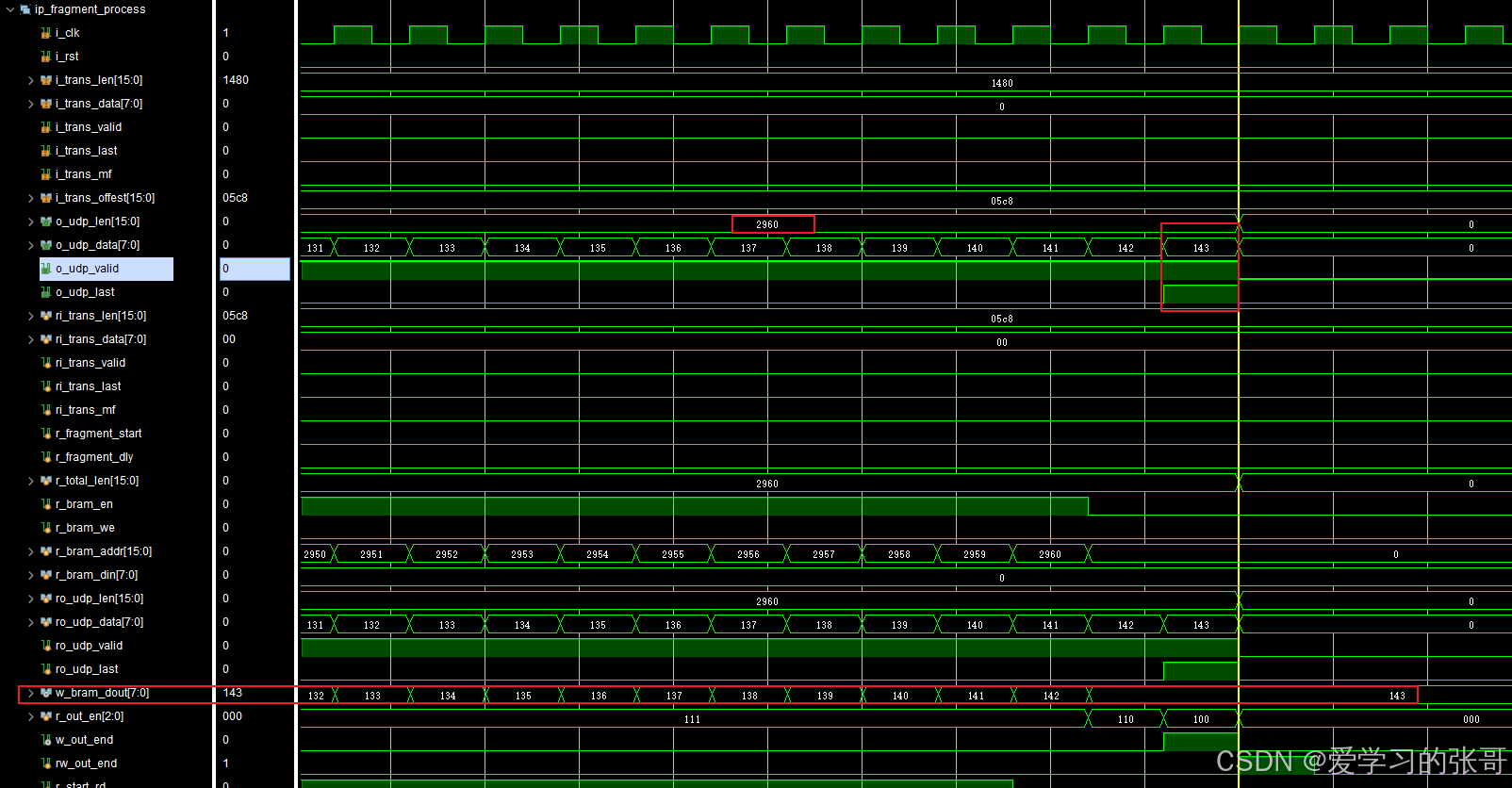Screen dimensions: 1512x788
Task: Click the ri_trans_mf signal icon
Action: (46, 410)
